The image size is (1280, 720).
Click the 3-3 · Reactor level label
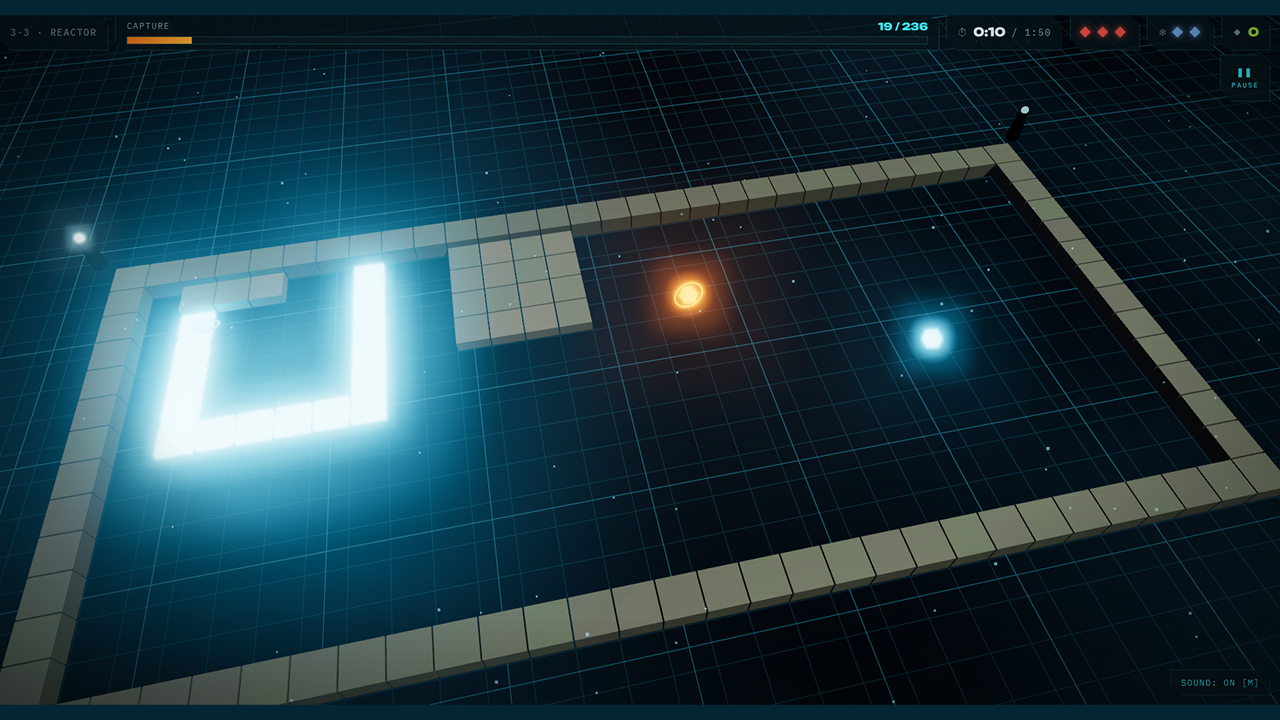tap(54, 32)
